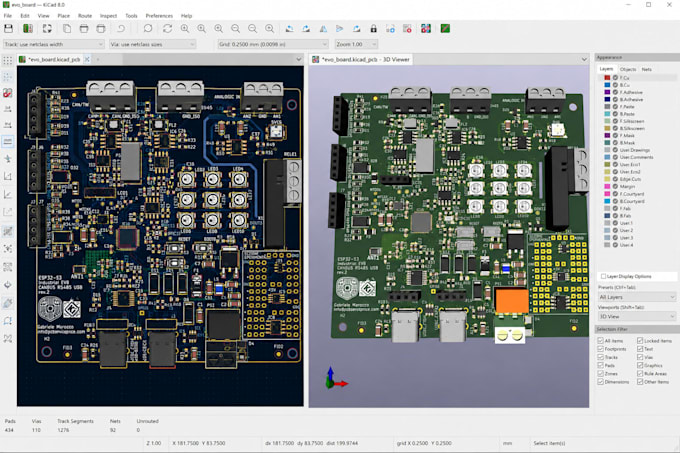Select the evo_board.kicad_pcb 3D Viewer tab

[x=361, y=59]
